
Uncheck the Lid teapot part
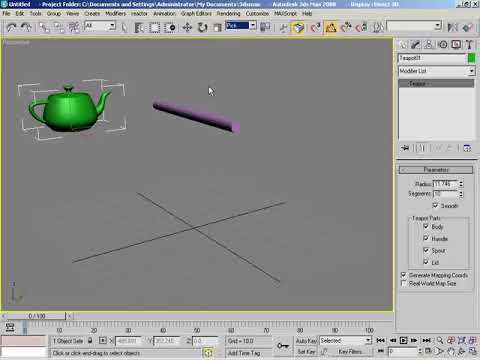[x=426, y=262]
